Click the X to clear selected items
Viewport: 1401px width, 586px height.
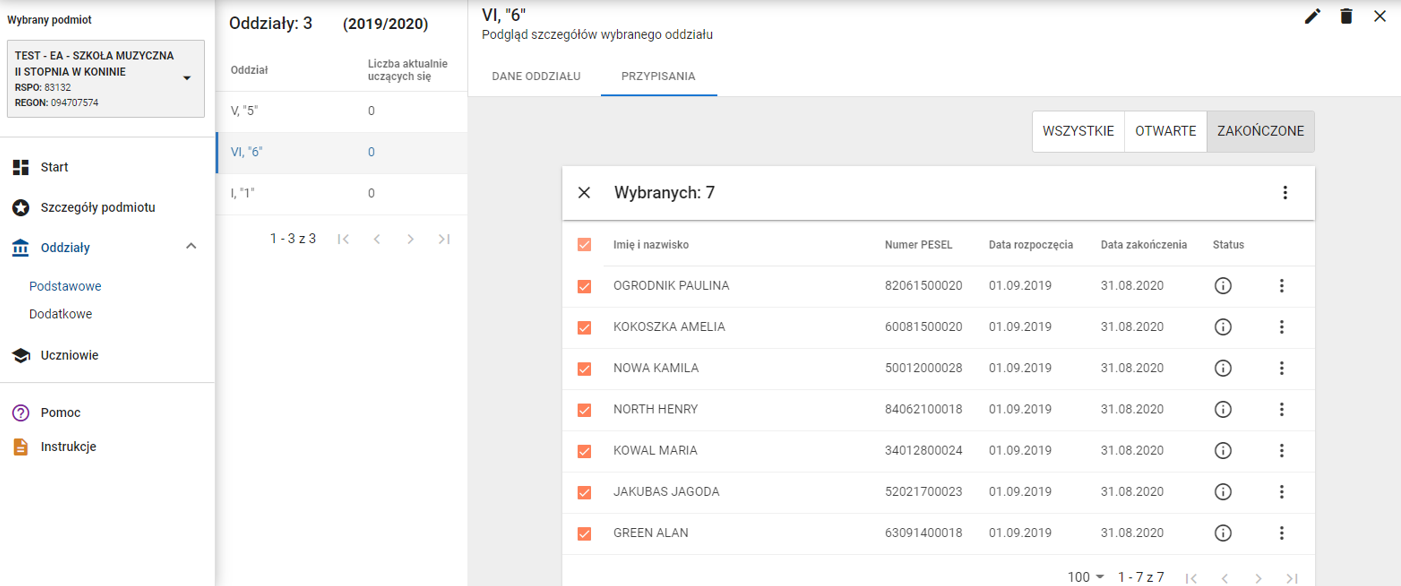coord(585,193)
